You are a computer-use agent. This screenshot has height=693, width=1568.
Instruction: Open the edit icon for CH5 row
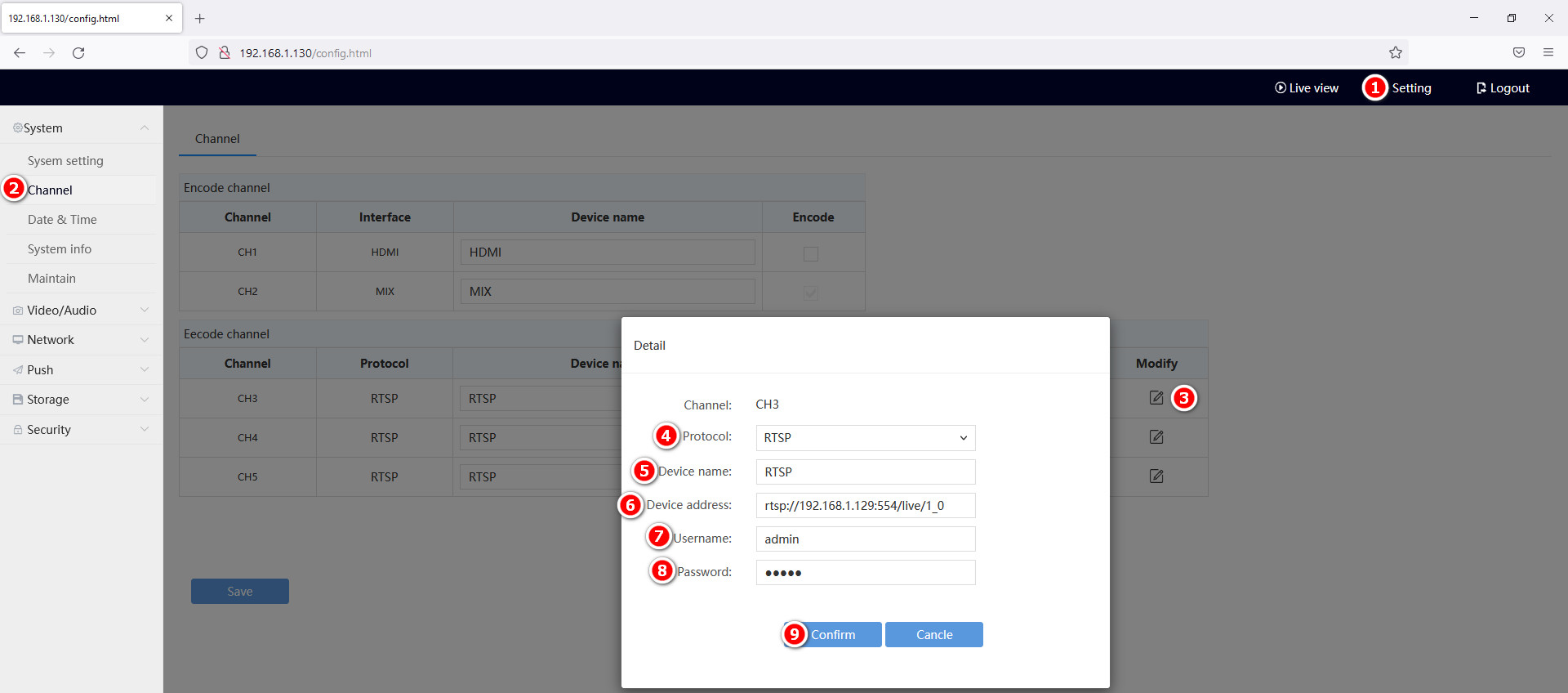pos(1156,476)
